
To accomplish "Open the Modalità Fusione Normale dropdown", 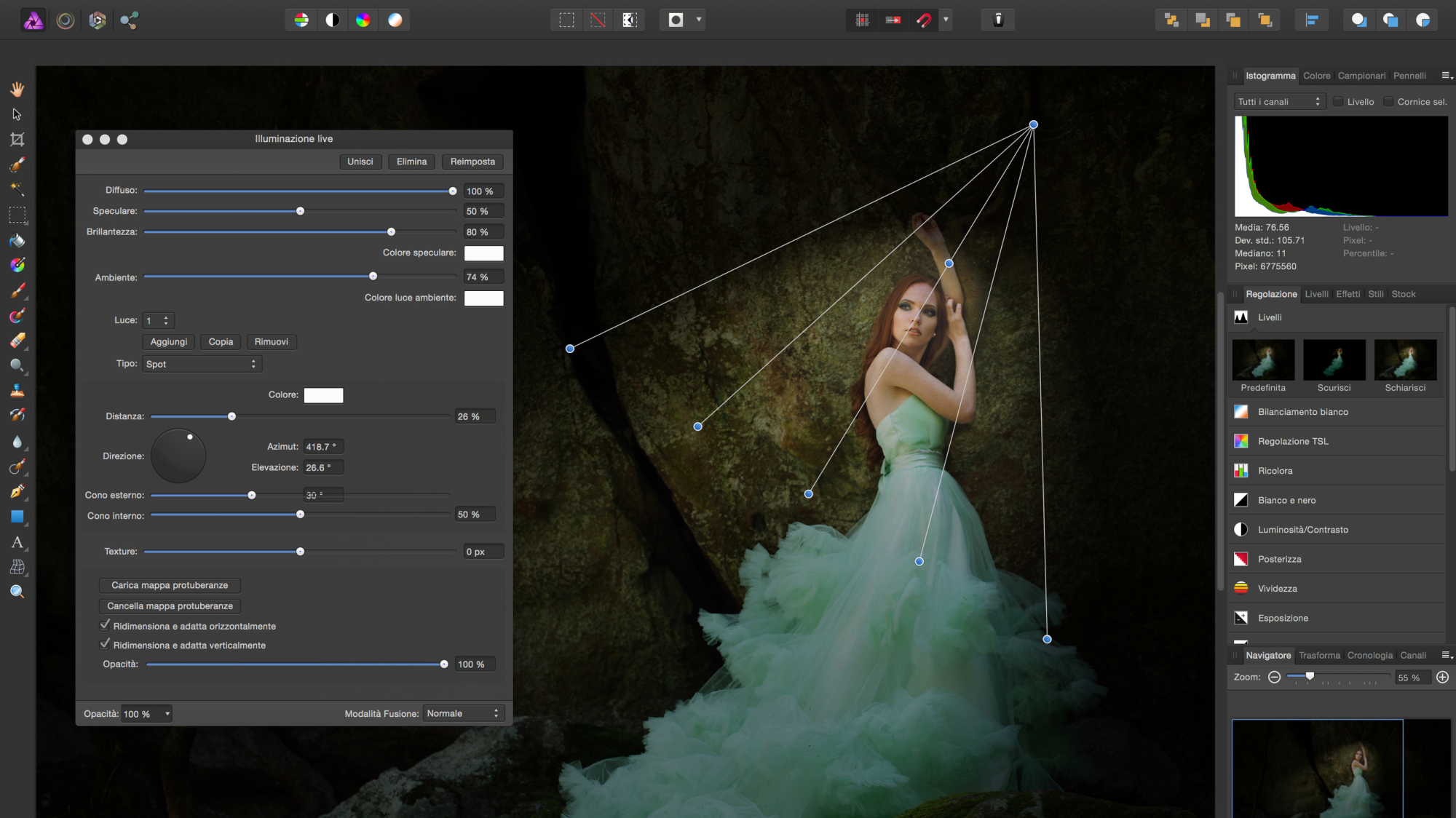I will point(463,713).
